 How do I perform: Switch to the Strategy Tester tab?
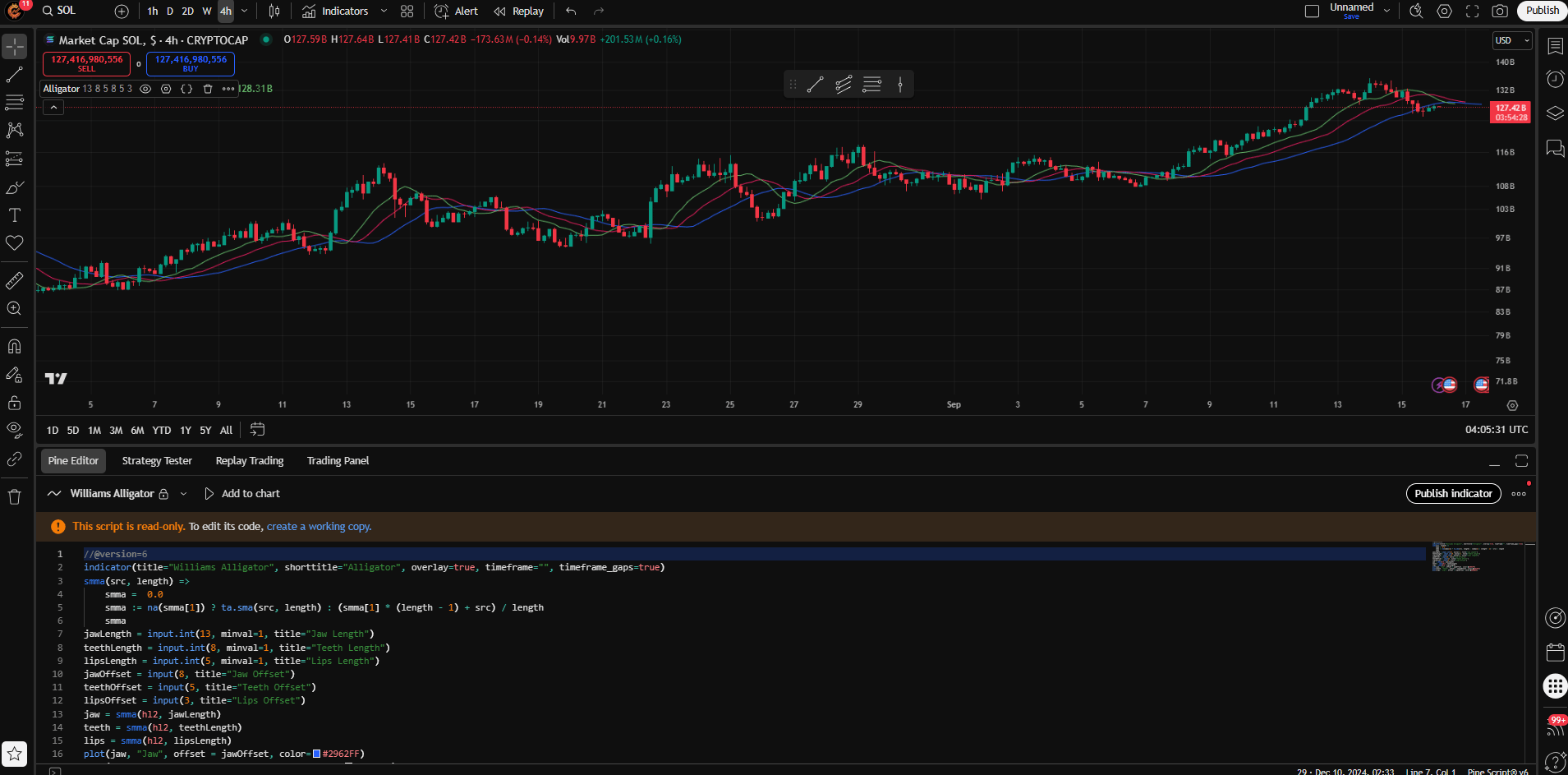[x=157, y=461]
